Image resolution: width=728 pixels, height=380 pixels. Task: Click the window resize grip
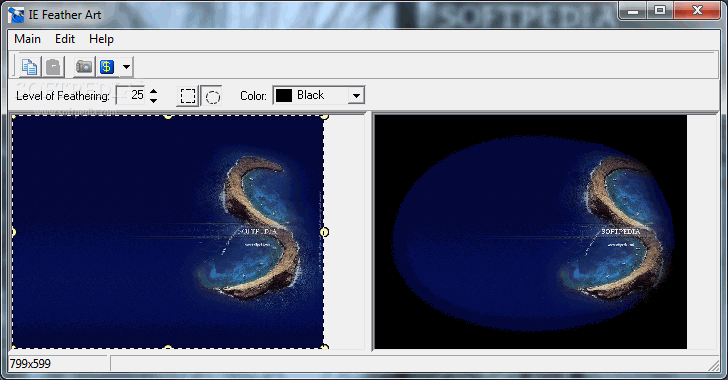click(714, 365)
